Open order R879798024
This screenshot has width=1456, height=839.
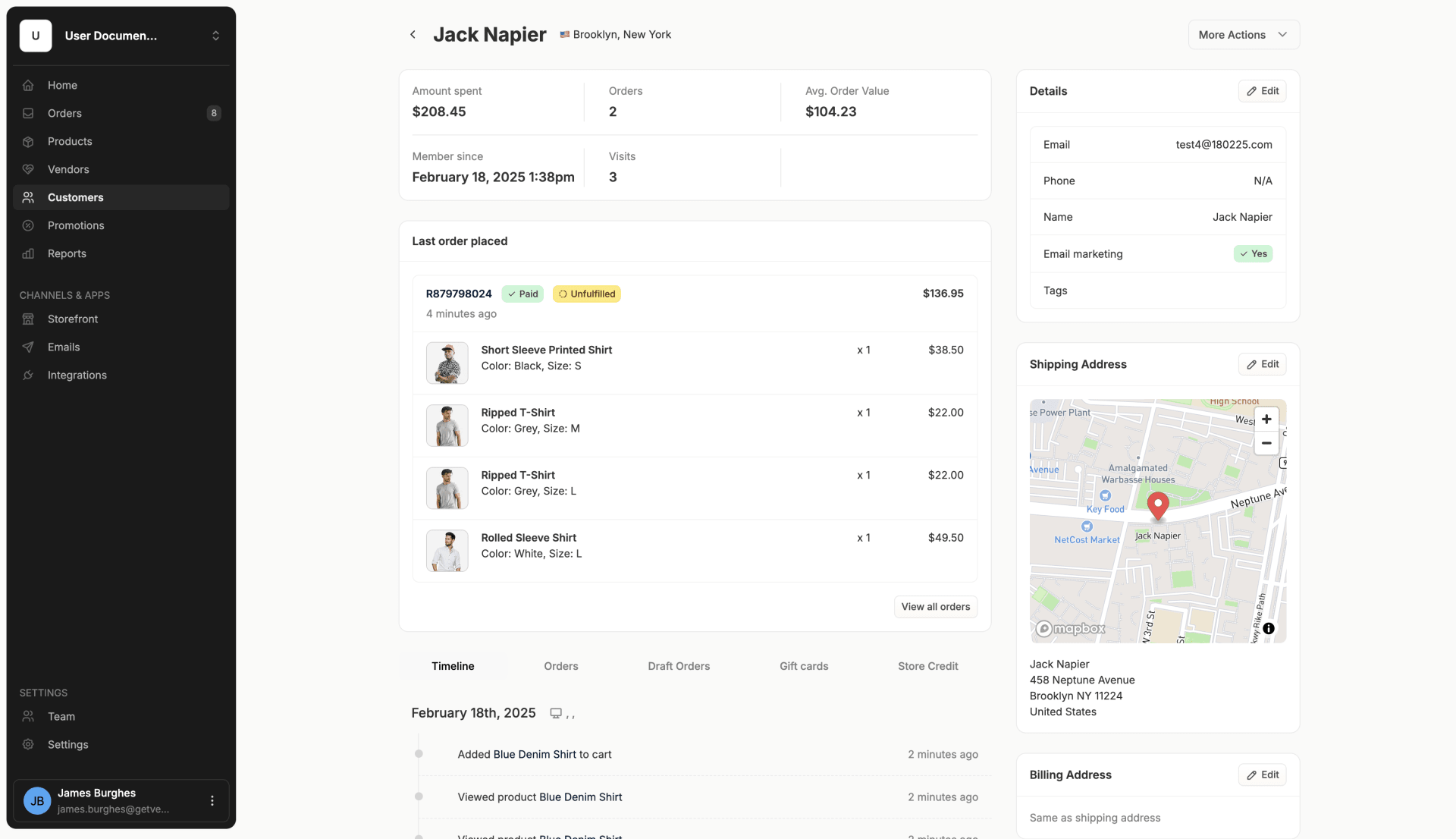459,294
